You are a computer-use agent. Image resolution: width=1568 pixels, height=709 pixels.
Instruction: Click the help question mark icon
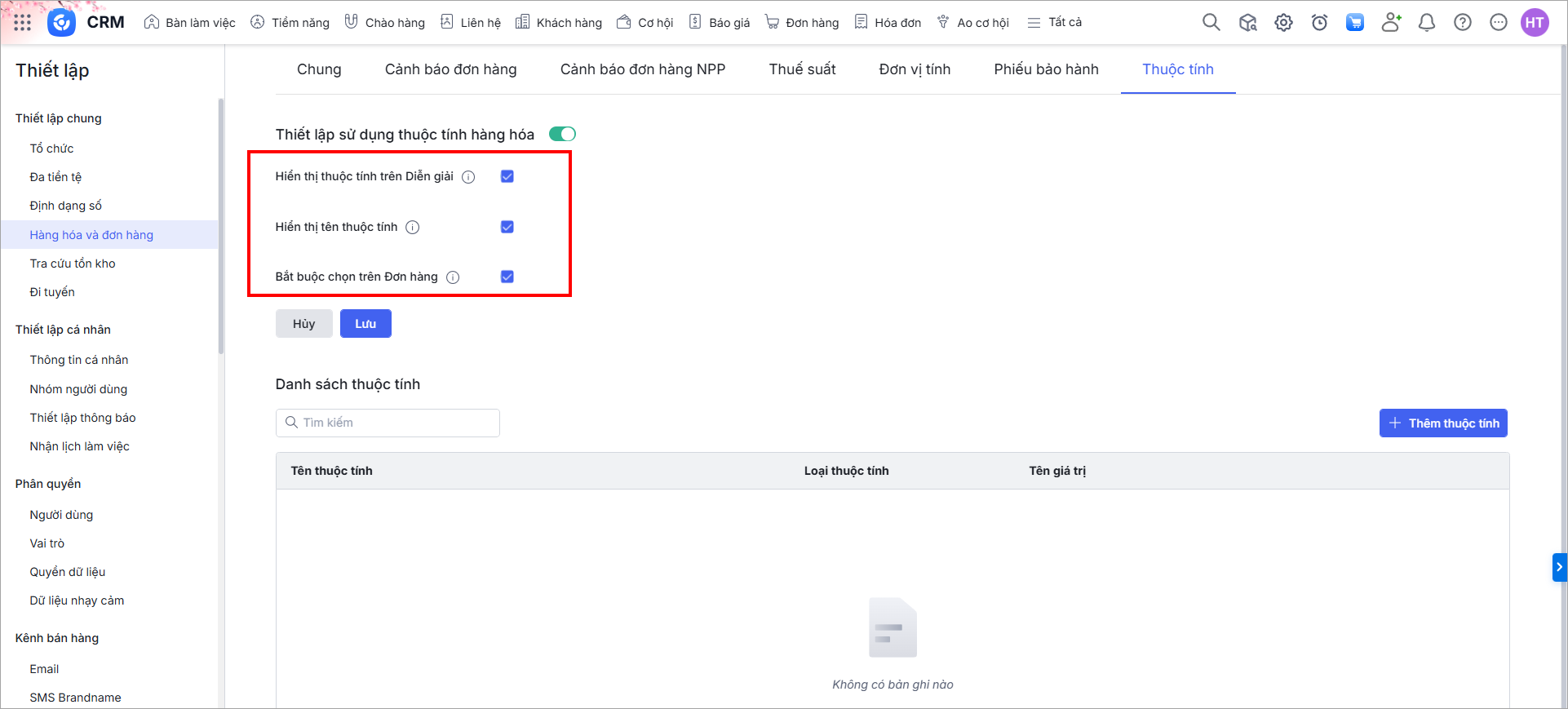pyautogui.click(x=1462, y=23)
